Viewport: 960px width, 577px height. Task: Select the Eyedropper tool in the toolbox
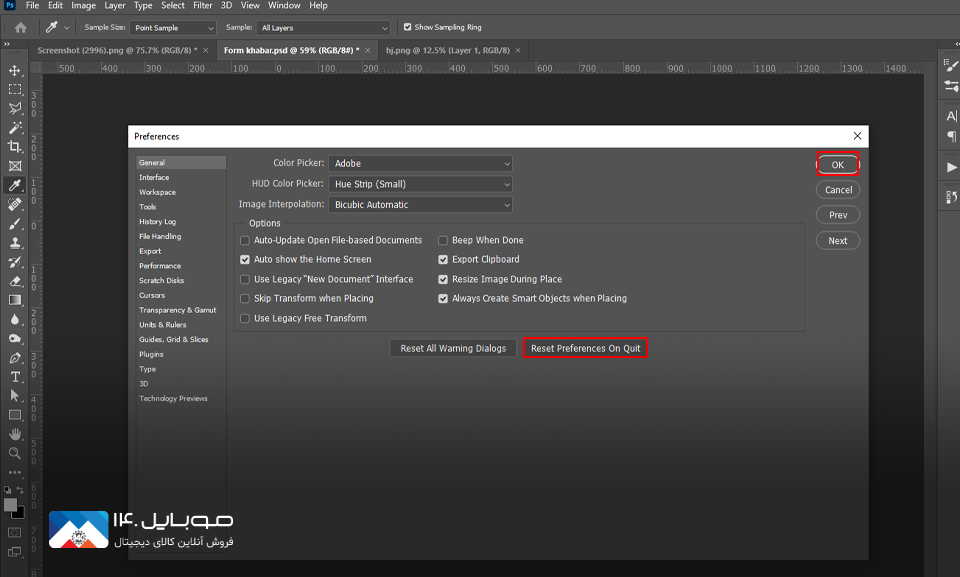(x=15, y=185)
